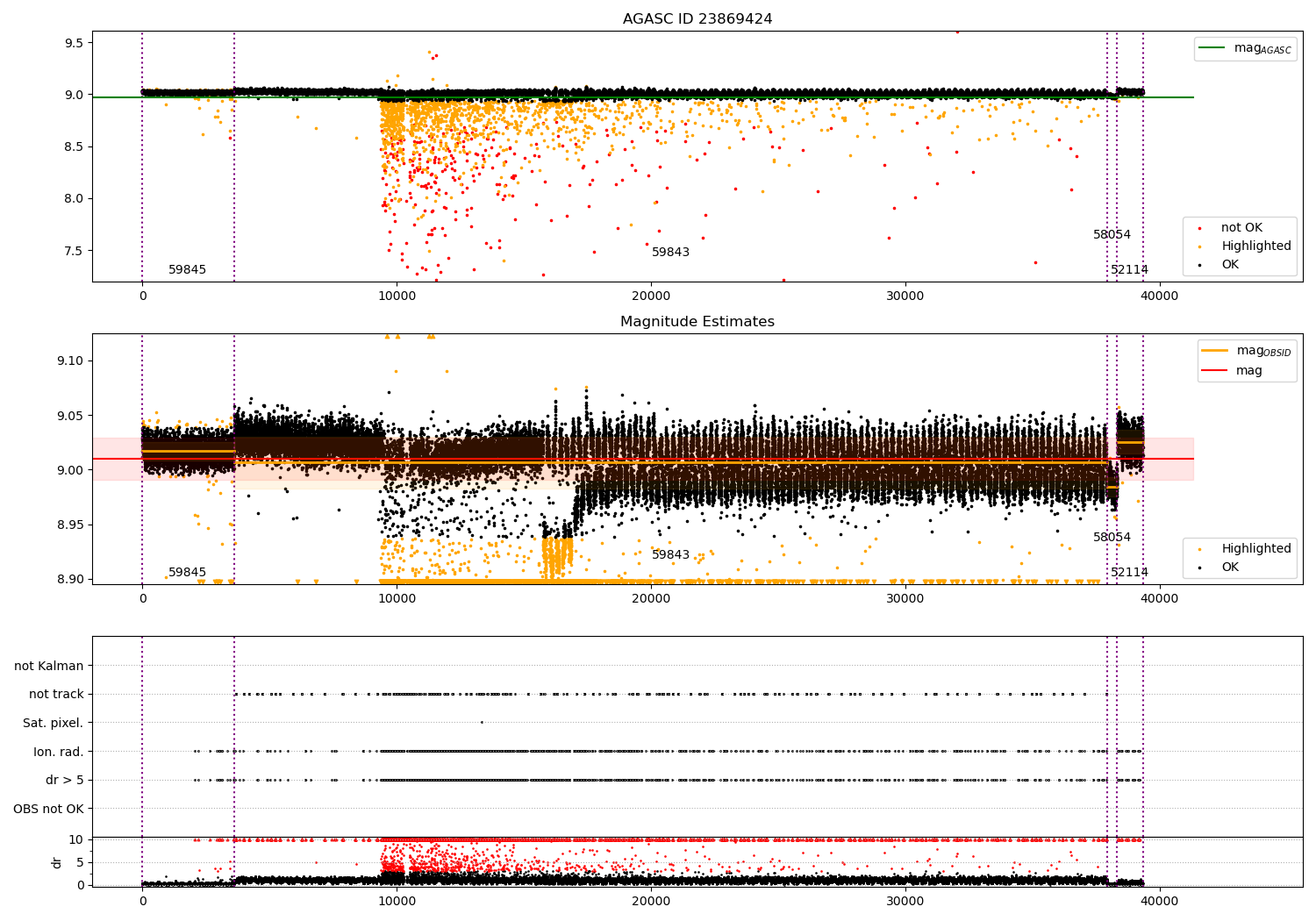The width and height of the screenshot is (1316, 921).
Task: Click y-tick 9.05 on Magnitude Estimates plot
Action: [x=70, y=416]
